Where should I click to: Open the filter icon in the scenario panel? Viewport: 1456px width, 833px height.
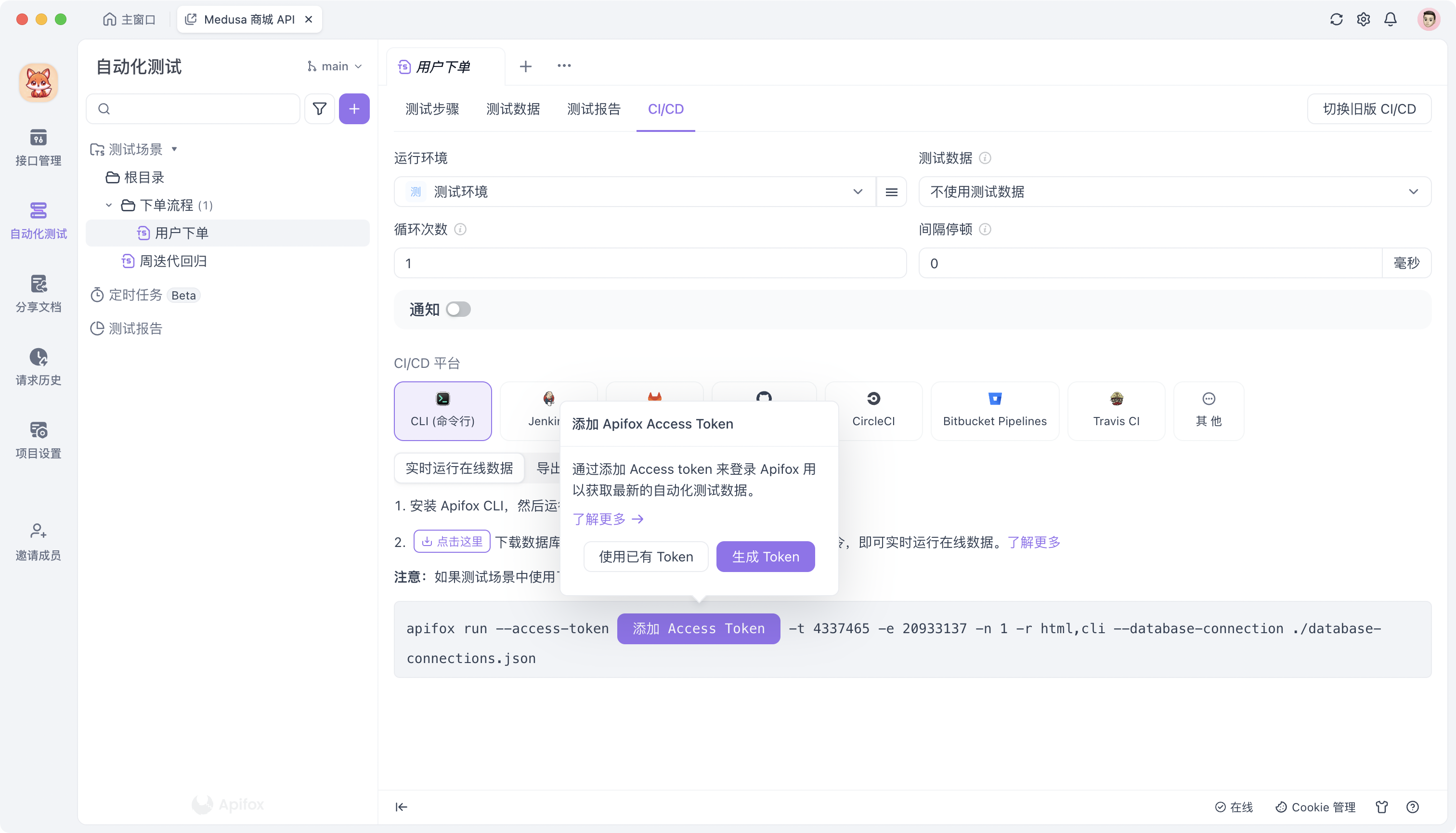click(x=319, y=109)
